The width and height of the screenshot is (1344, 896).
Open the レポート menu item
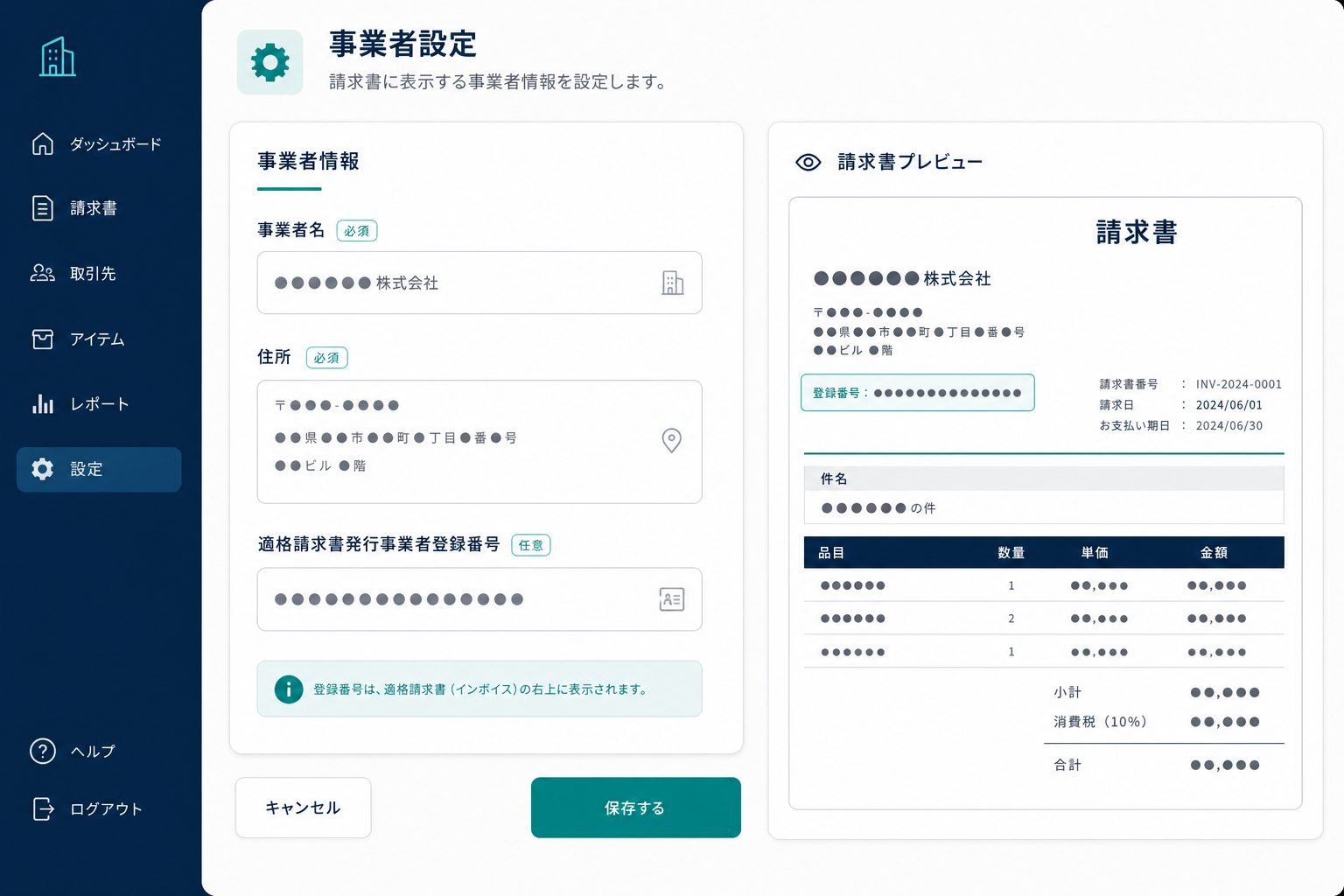99,403
